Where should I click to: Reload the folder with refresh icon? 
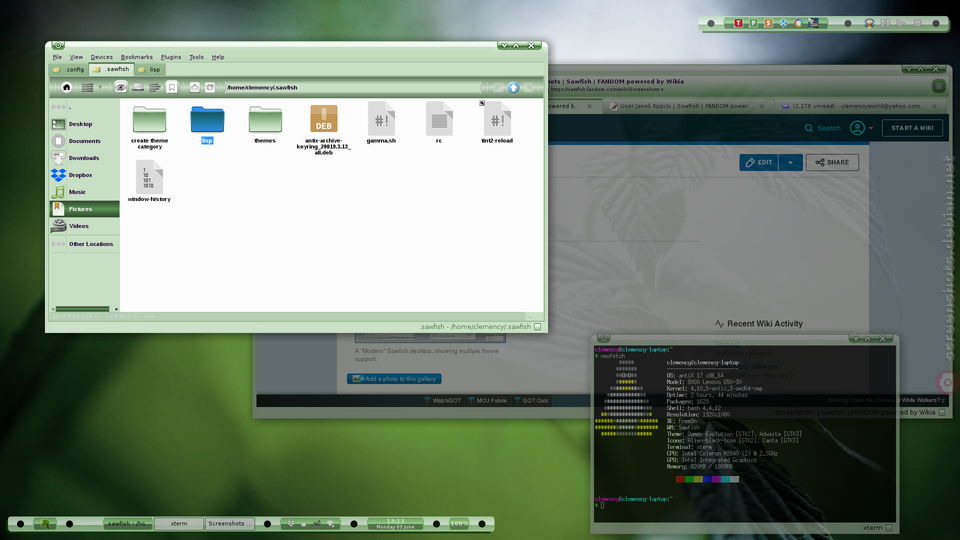coord(210,88)
